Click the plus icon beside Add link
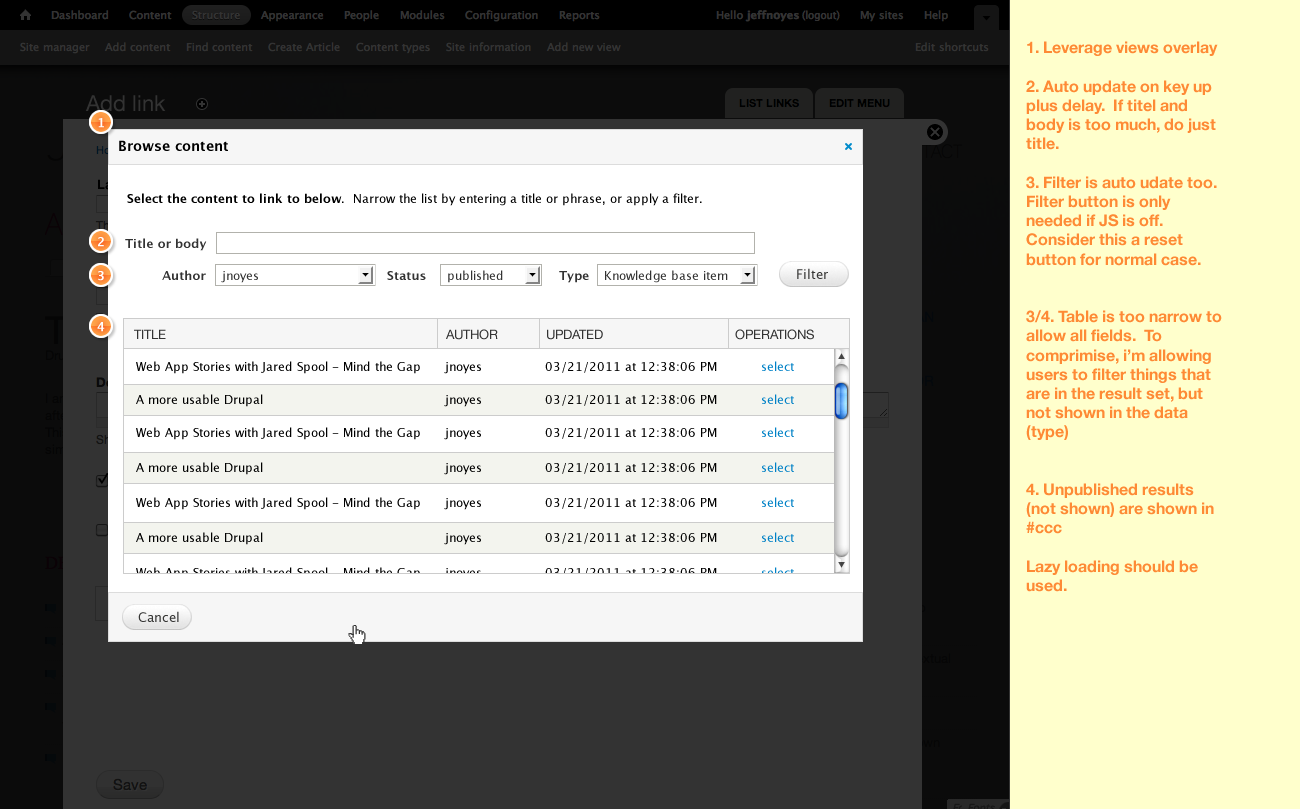This screenshot has width=1300, height=809. (x=202, y=104)
